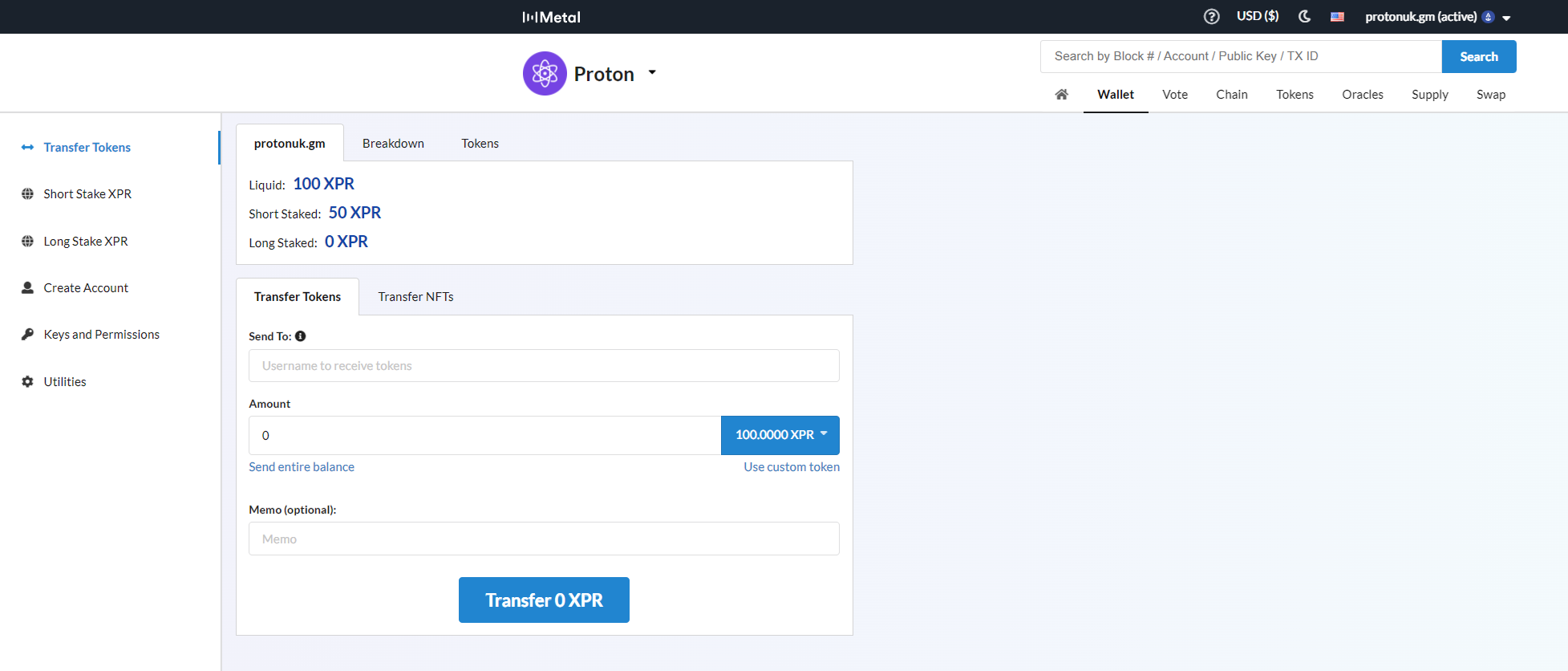1568x671 pixels.
Task: Click the Create Account person icon
Action: point(27,287)
